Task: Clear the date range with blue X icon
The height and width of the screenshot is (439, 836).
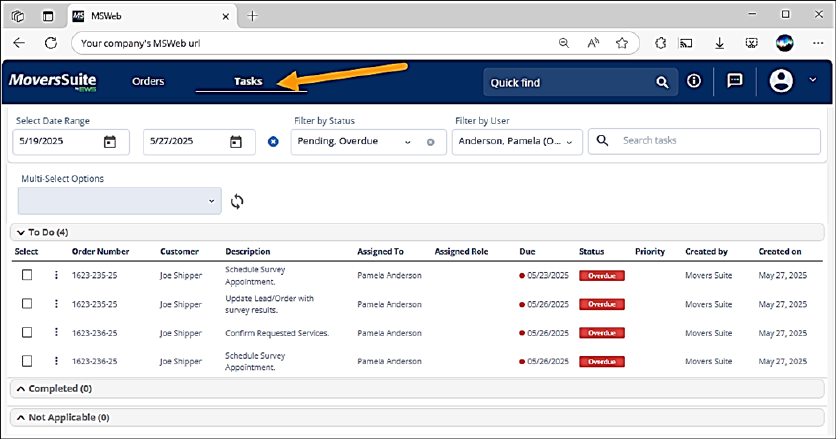Action: pyautogui.click(x=273, y=141)
